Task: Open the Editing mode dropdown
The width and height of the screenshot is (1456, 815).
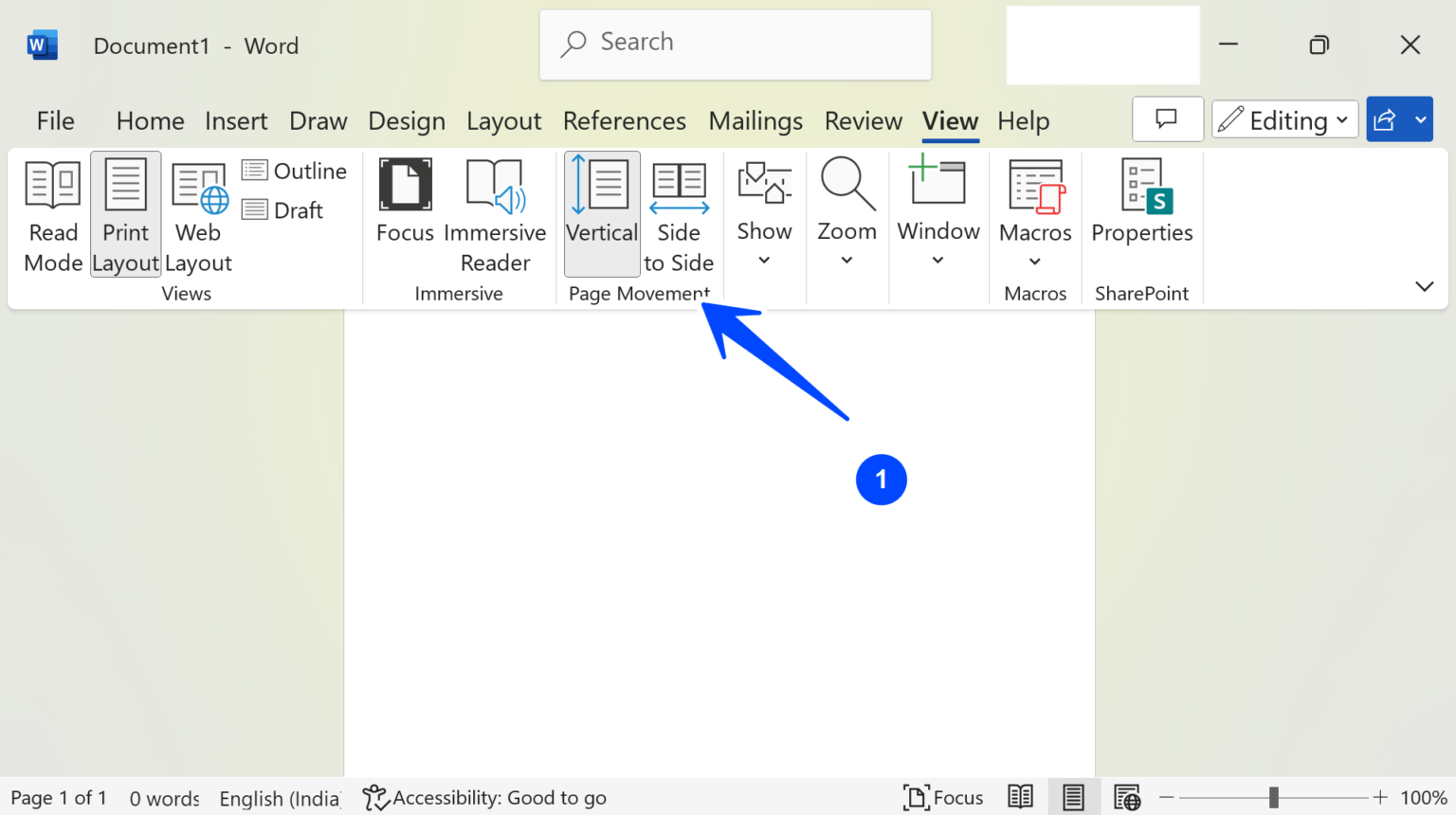Action: [1284, 119]
